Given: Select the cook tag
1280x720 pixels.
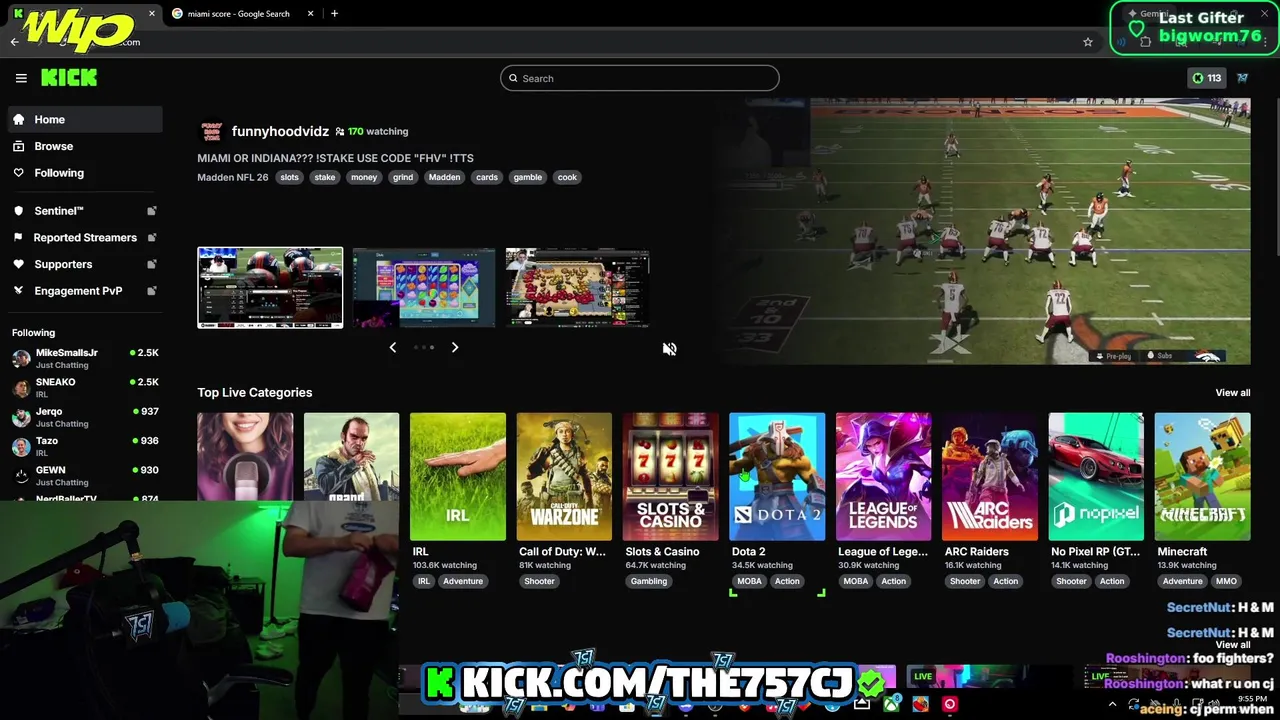Looking at the screenshot, I should pos(567,177).
